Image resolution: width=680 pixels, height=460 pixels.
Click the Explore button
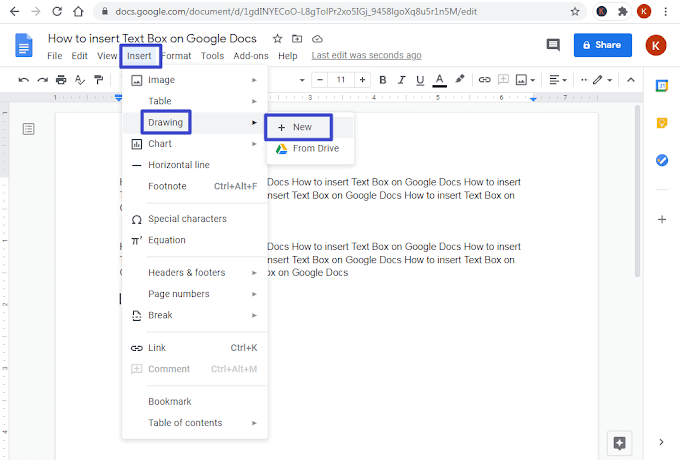pos(619,444)
